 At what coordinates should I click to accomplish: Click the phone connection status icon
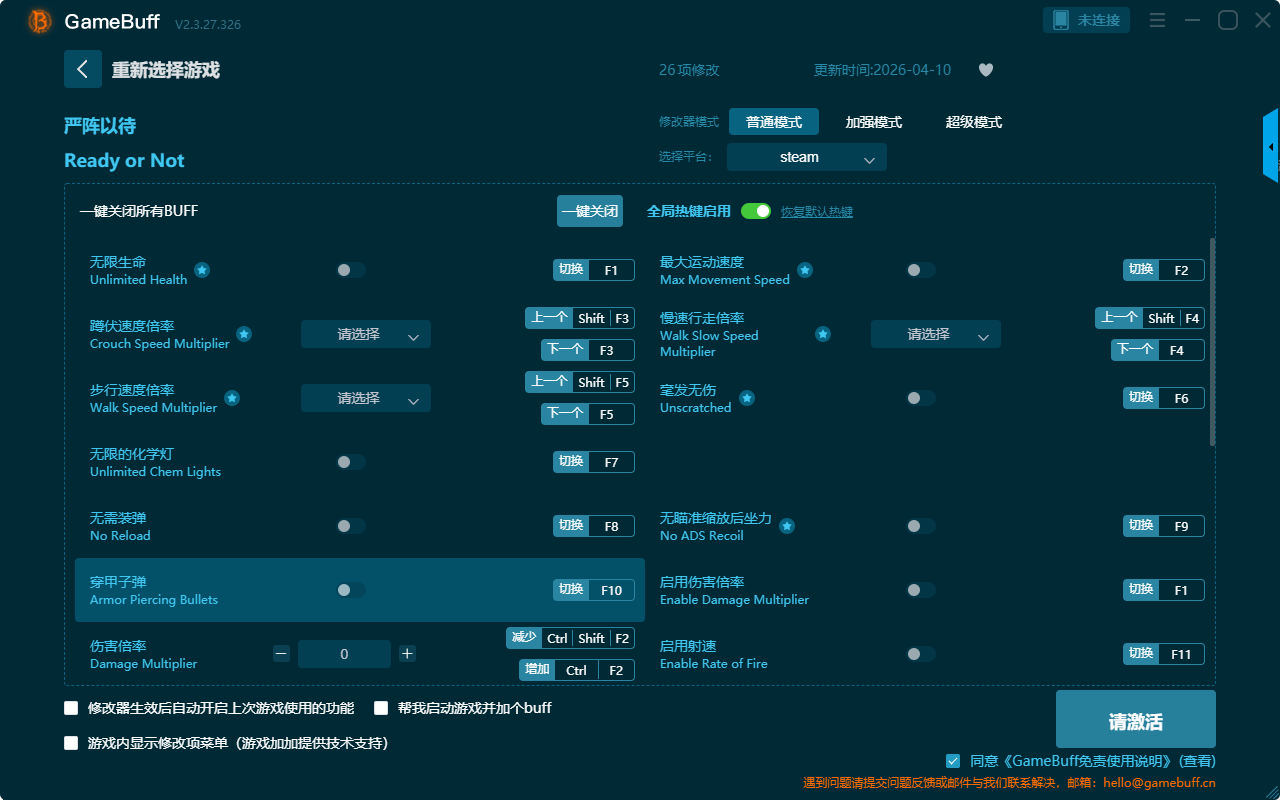tap(1061, 20)
